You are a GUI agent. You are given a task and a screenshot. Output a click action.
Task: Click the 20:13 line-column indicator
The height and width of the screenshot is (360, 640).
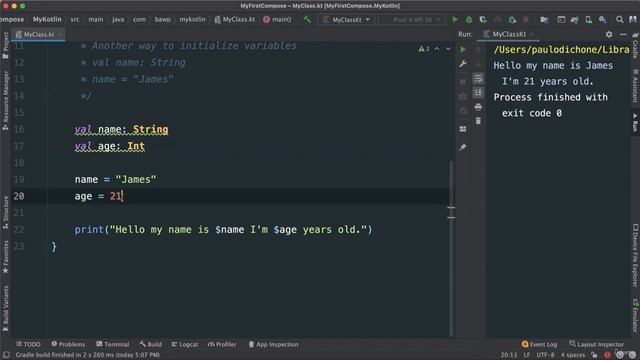pyautogui.click(x=509, y=355)
